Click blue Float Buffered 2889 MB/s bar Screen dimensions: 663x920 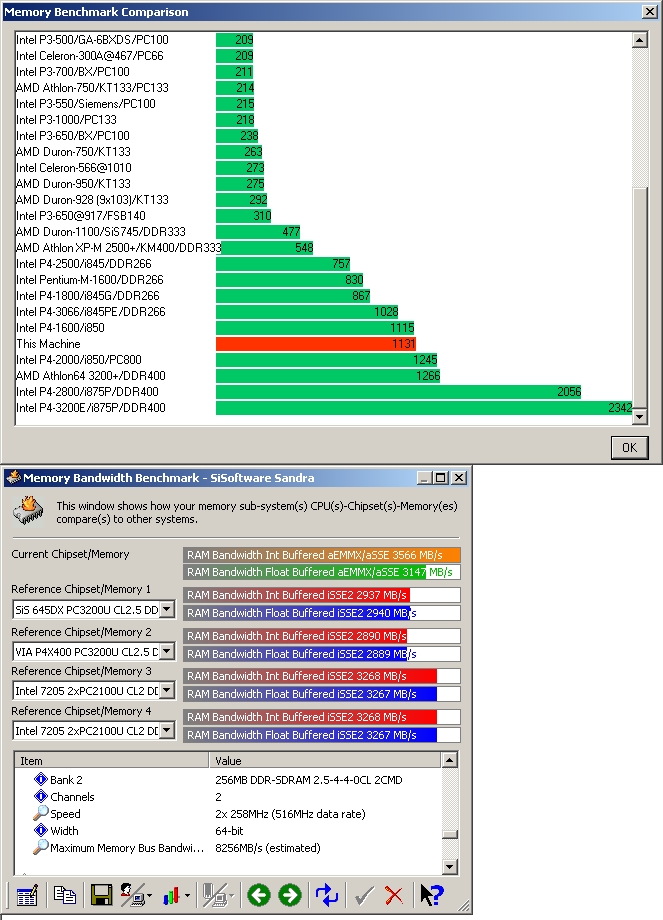point(322,654)
